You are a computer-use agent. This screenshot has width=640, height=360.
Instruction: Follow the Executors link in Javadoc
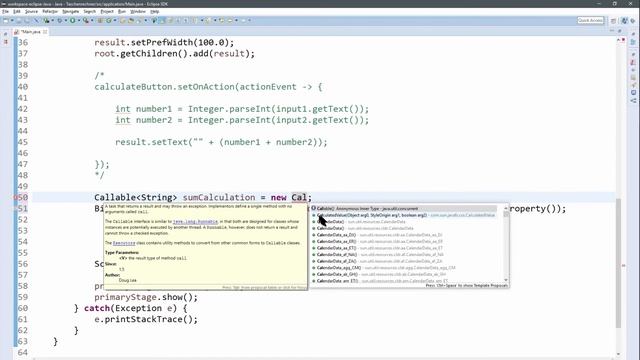coord(124,243)
